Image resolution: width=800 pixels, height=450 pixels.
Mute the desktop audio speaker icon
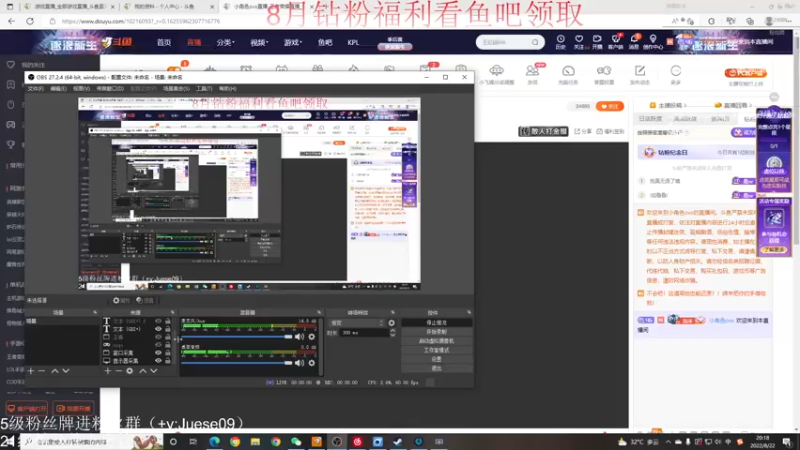click(299, 363)
